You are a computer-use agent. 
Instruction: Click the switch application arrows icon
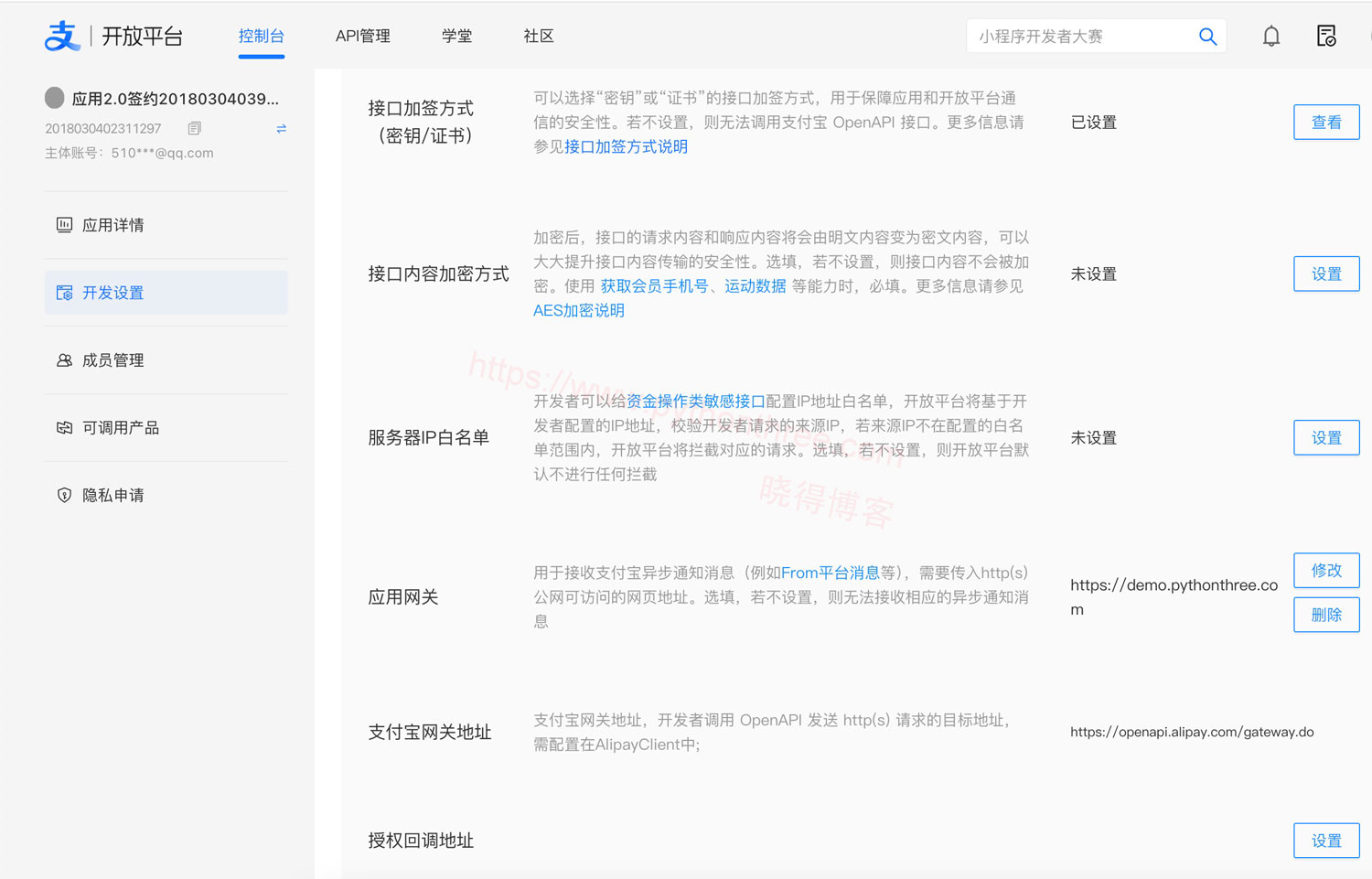[281, 129]
